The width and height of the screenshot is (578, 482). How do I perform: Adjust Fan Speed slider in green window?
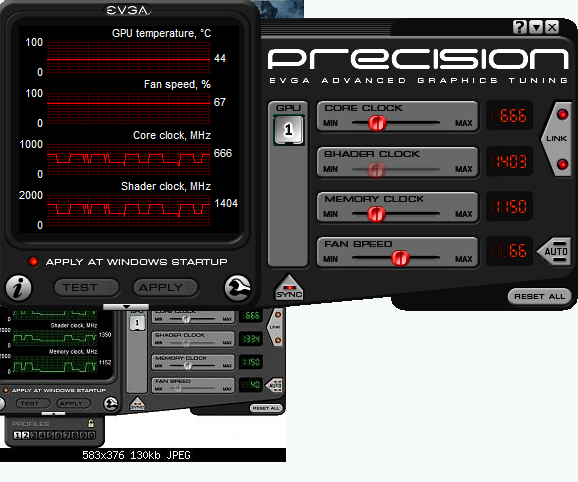point(178,389)
